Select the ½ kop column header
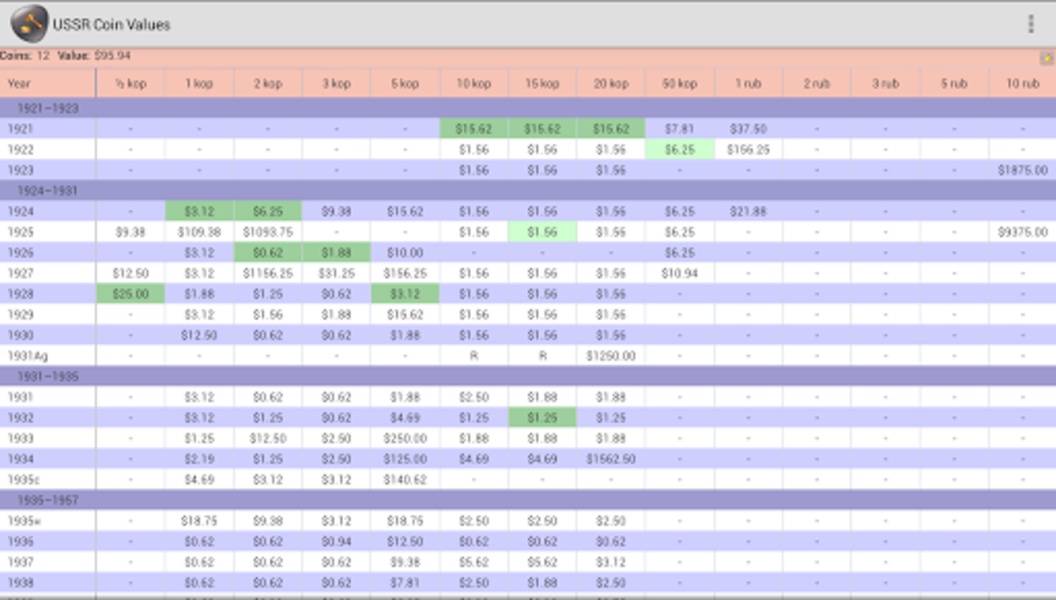Image resolution: width=1056 pixels, height=600 pixels. tap(131, 84)
